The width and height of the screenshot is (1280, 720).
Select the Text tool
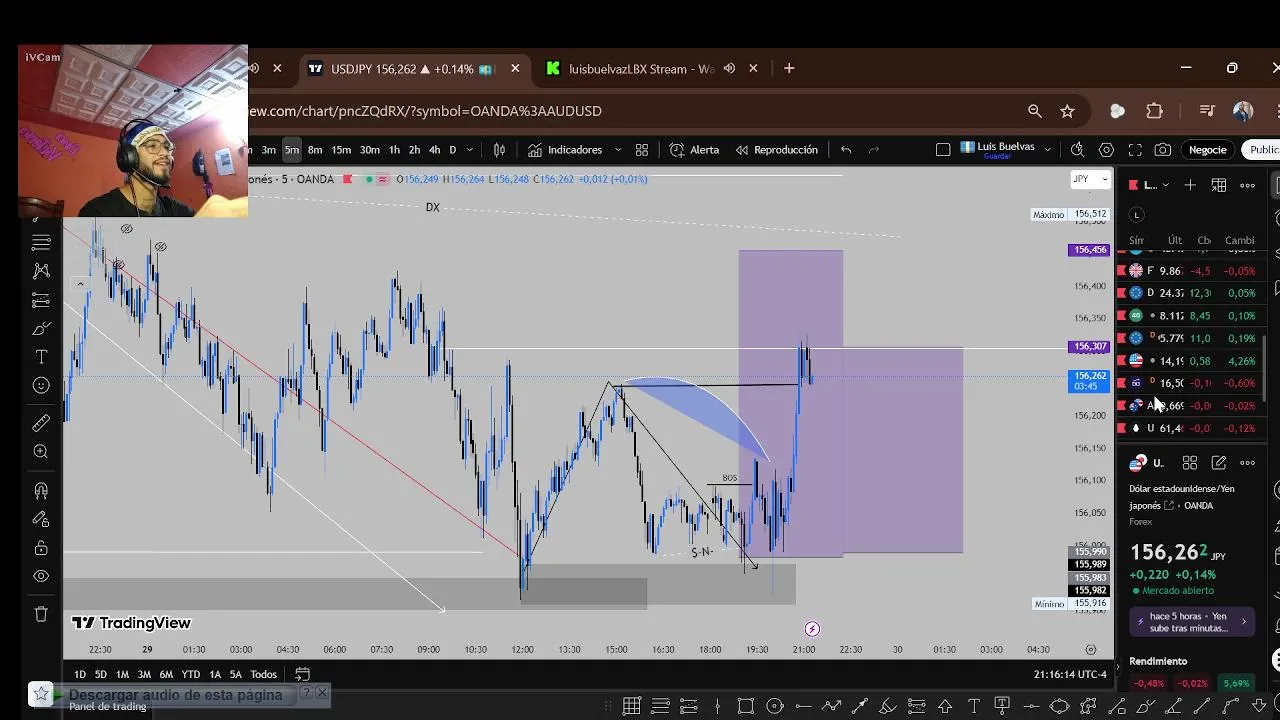click(41, 357)
